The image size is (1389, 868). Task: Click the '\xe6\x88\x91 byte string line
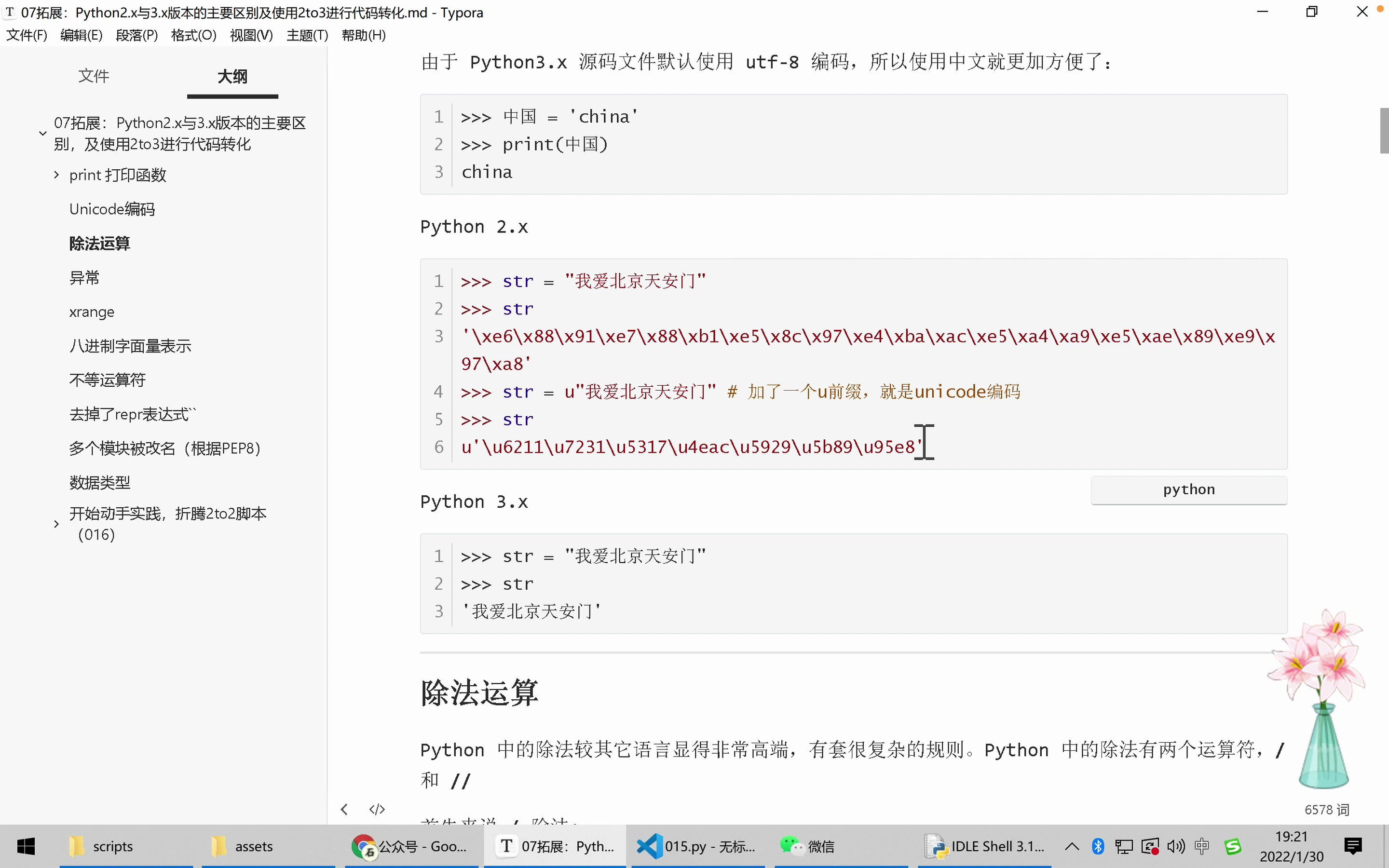(x=869, y=350)
